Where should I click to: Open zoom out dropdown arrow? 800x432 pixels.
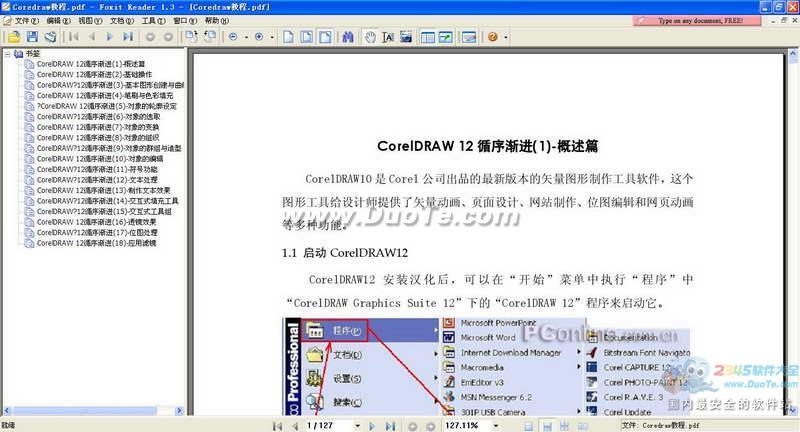246,37
